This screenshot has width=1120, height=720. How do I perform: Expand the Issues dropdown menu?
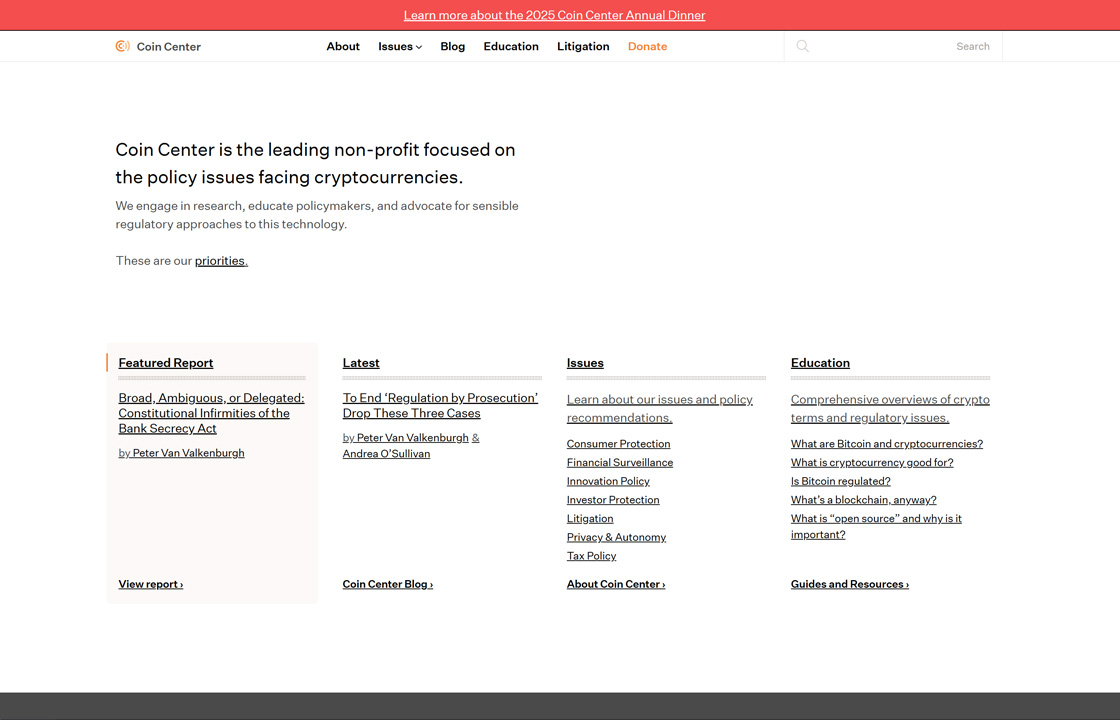(x=400, y=46)
